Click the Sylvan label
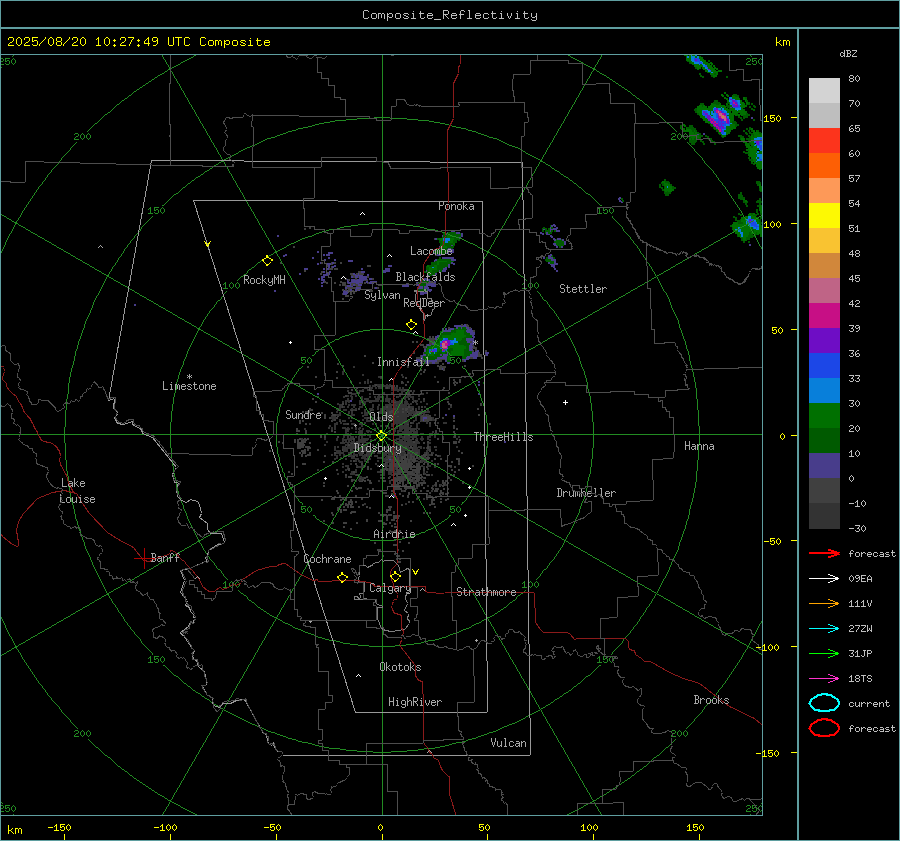Viewport: 900px width, 841px height. 382,295
